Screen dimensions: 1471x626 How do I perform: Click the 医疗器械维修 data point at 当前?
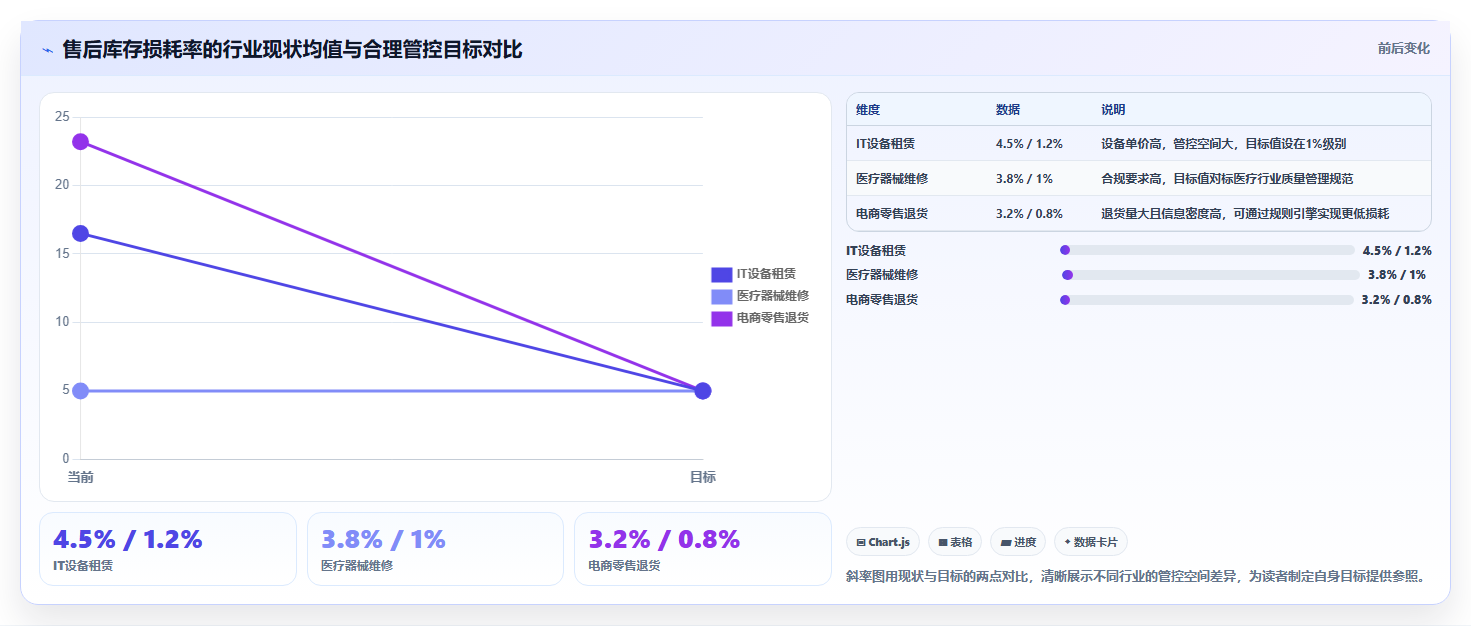pyautogui.click(x=80, y=390)
